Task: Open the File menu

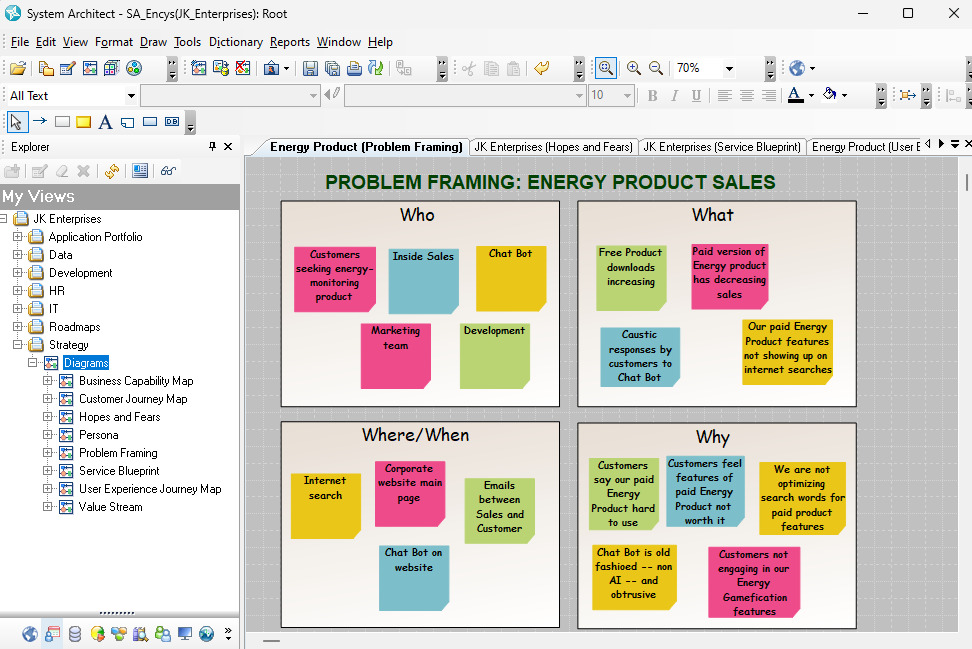Action: coord(20,42)
